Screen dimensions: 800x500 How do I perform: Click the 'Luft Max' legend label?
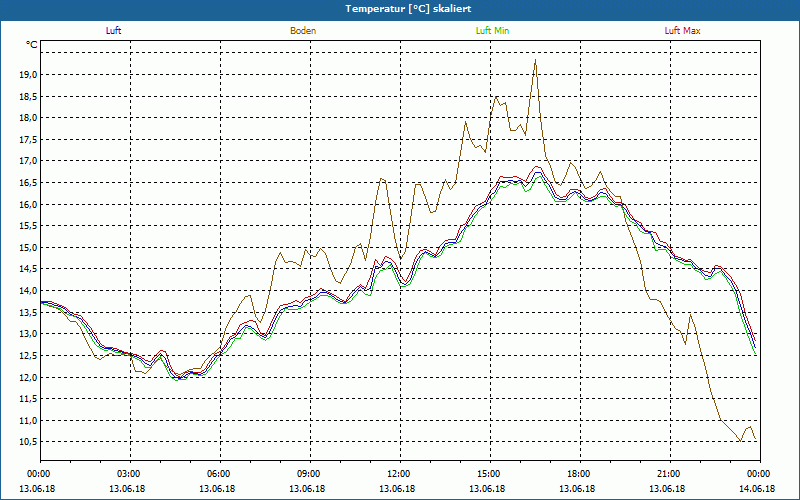[682, 31]
